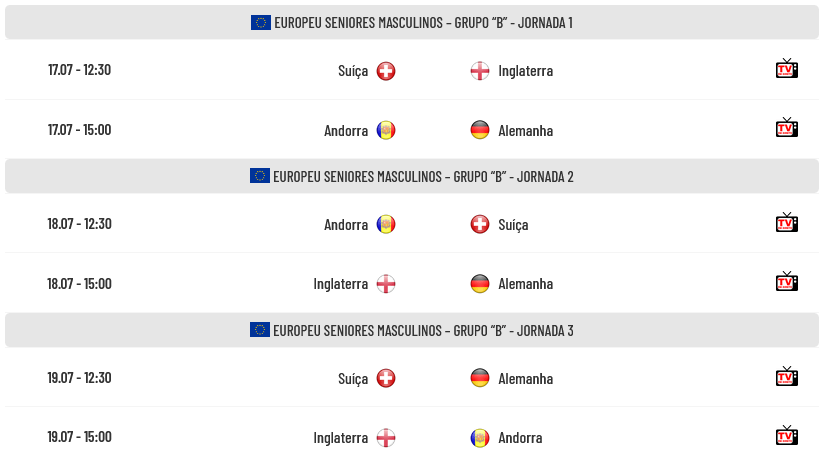Click Andorra flag in 17.07 15:00 match

tap(386, 130)
